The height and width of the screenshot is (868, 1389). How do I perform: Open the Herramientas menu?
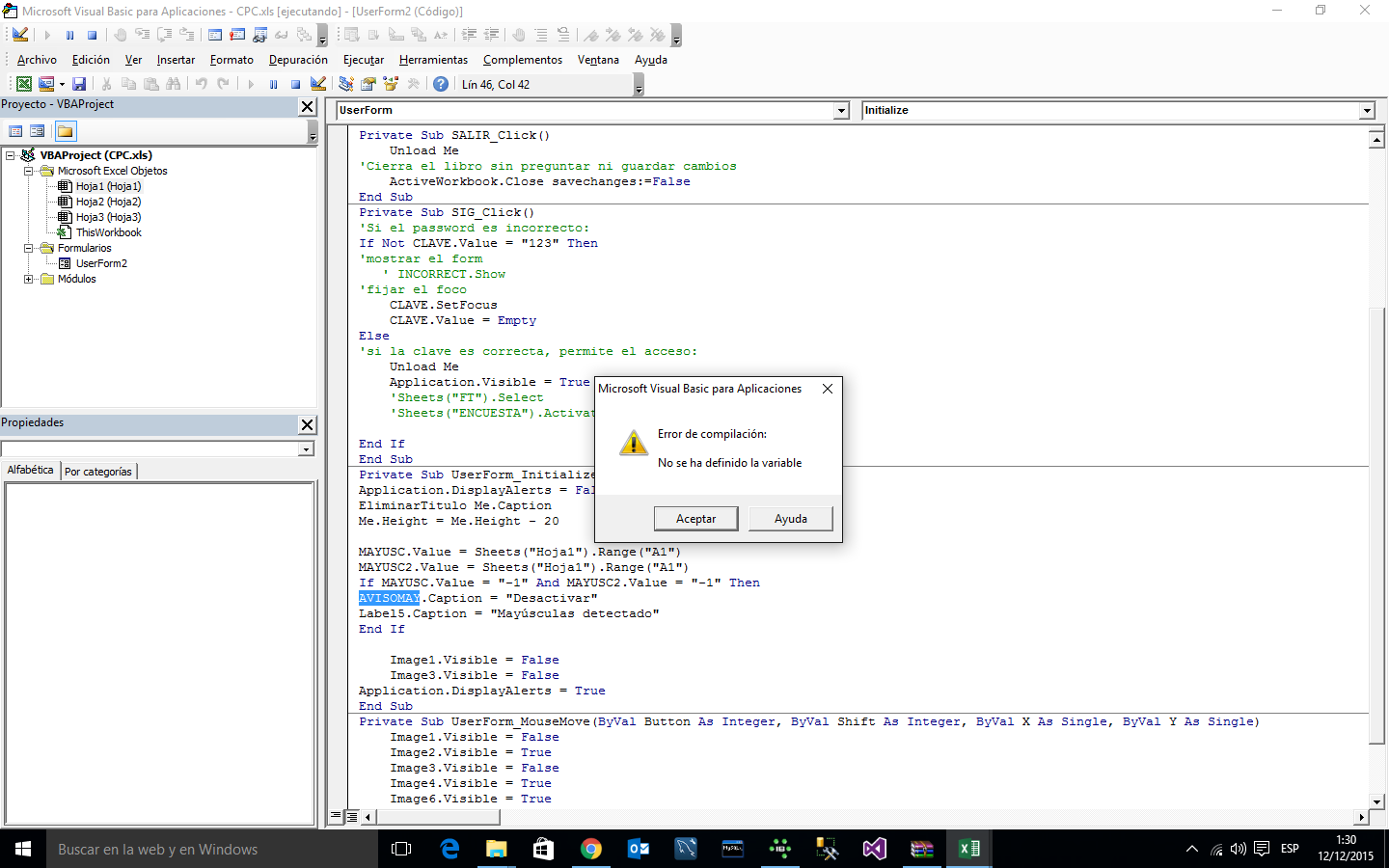(x=433, y=60)
